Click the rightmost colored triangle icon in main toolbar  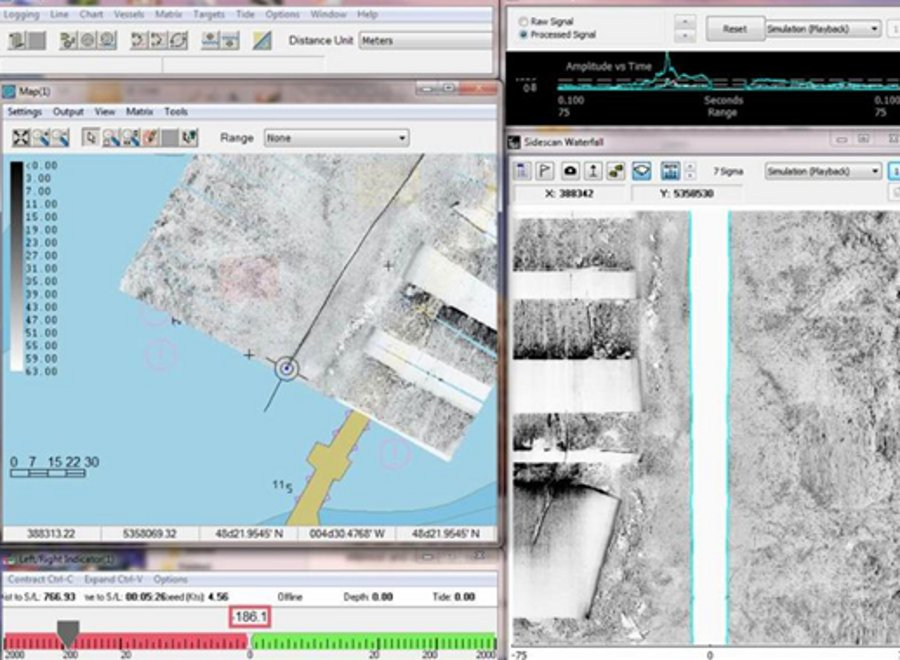(262, 41)
